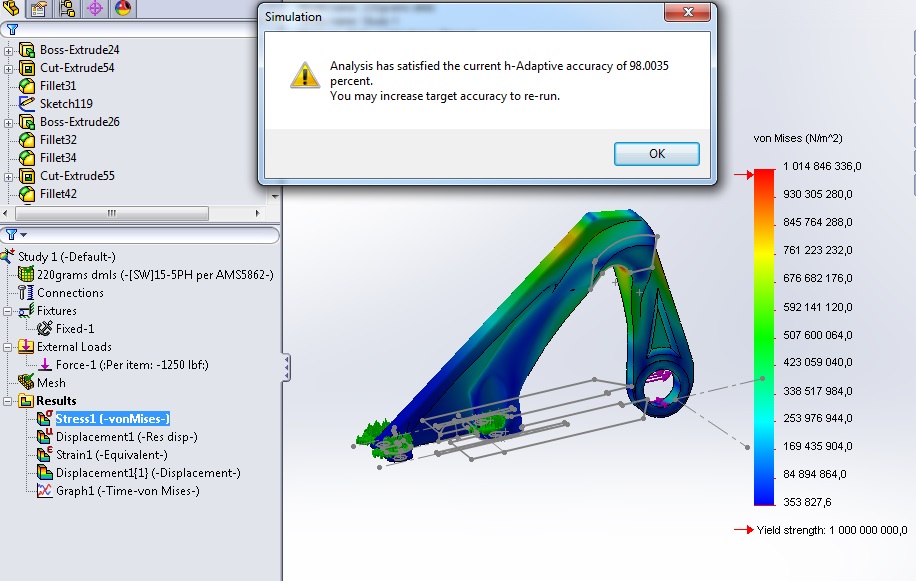Expand the Cut-Extrude54 feature

tap(8, 69)
